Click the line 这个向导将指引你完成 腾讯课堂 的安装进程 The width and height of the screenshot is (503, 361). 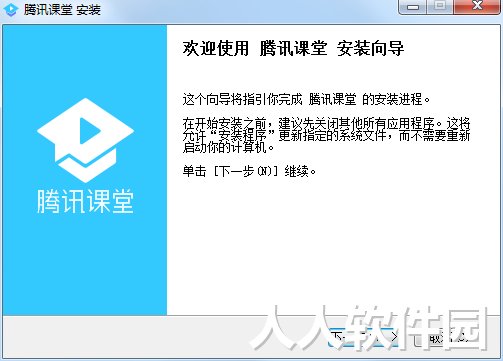pyautogui.click(x=306, y=99)
